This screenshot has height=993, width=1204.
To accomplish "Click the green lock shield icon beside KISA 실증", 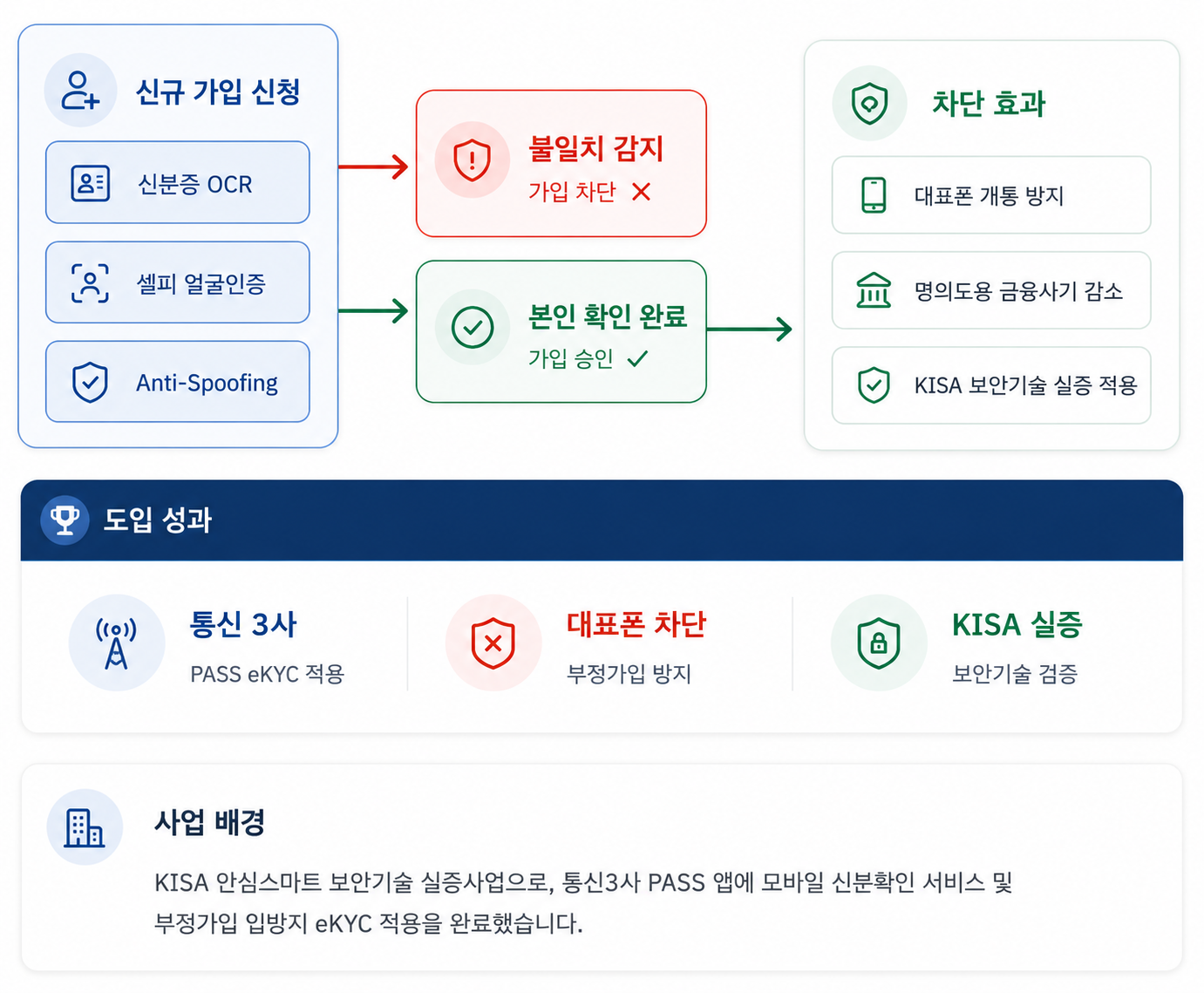I will (879, 643).
